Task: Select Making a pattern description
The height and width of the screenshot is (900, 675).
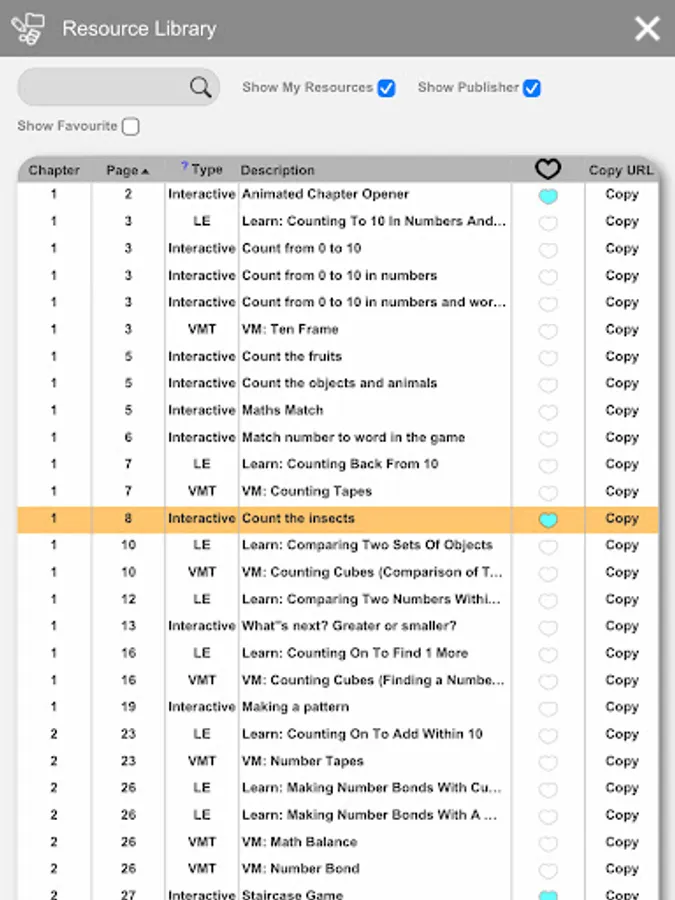Action: coord(295,707)
